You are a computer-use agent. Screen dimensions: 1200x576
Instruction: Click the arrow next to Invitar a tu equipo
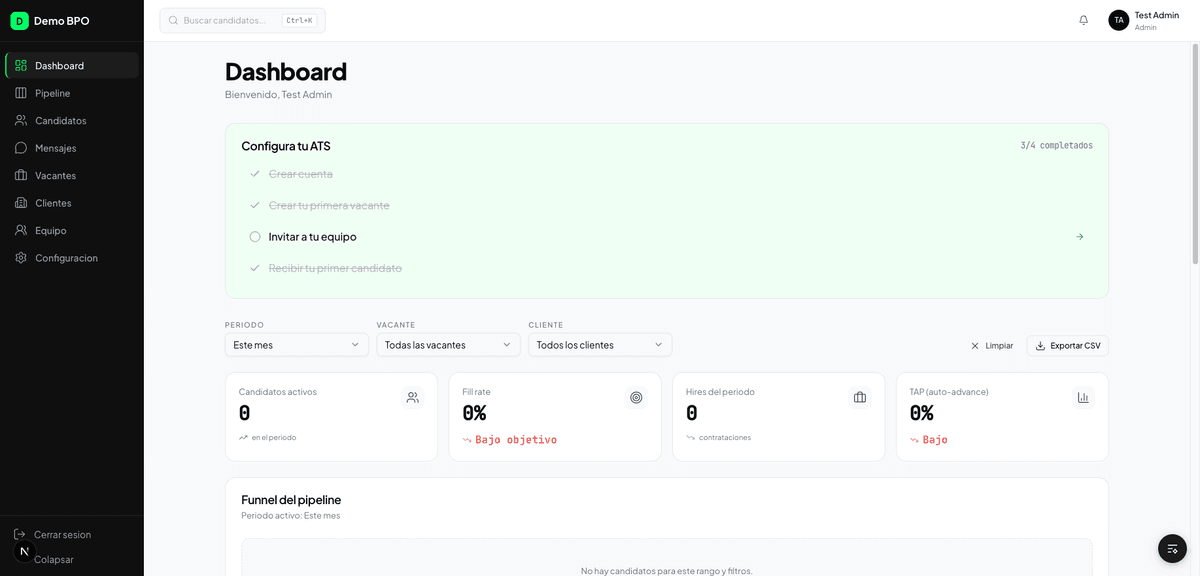(1080, 237)
